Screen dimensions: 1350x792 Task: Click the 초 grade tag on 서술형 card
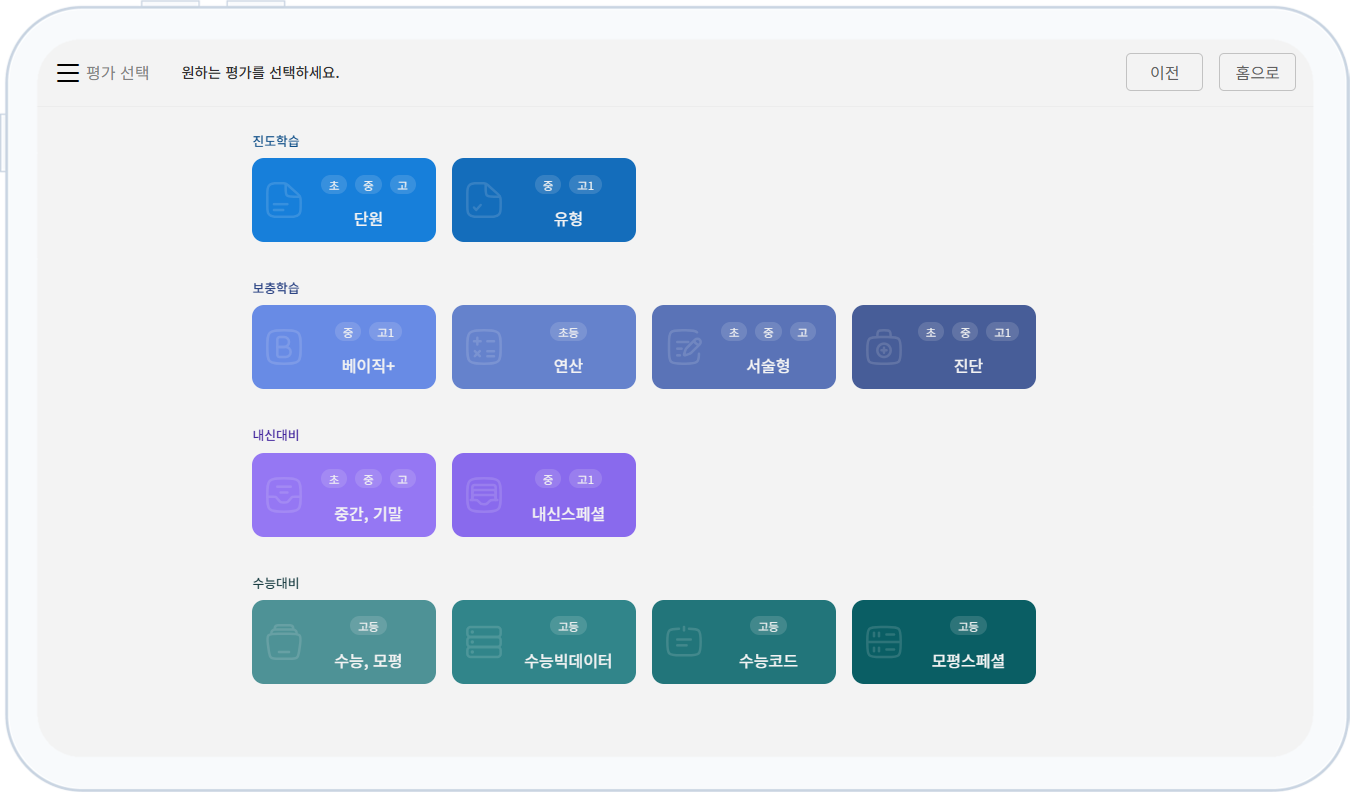(734, 332)
